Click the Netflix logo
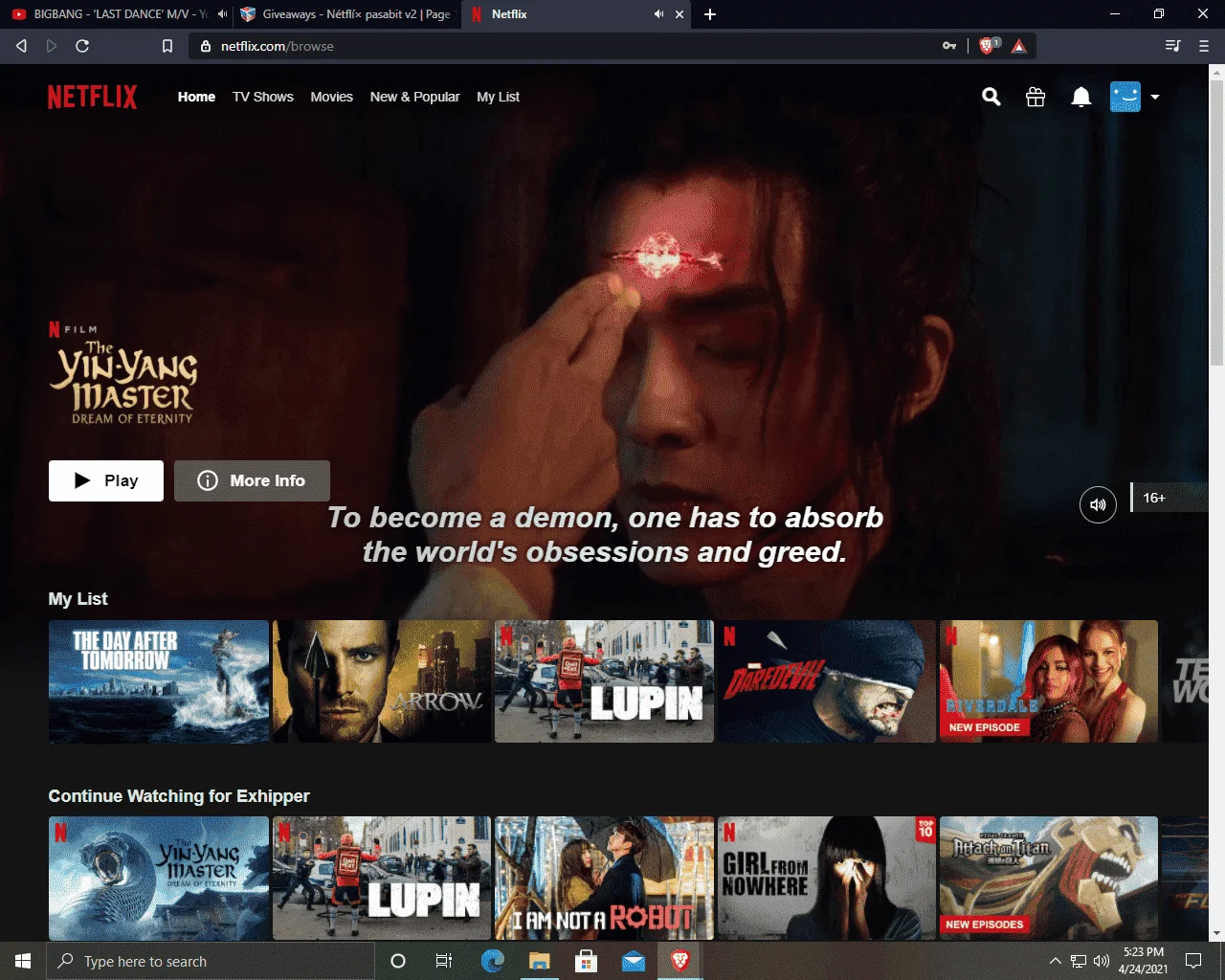This screenshot has width=1225, height=980. (93, 97)
